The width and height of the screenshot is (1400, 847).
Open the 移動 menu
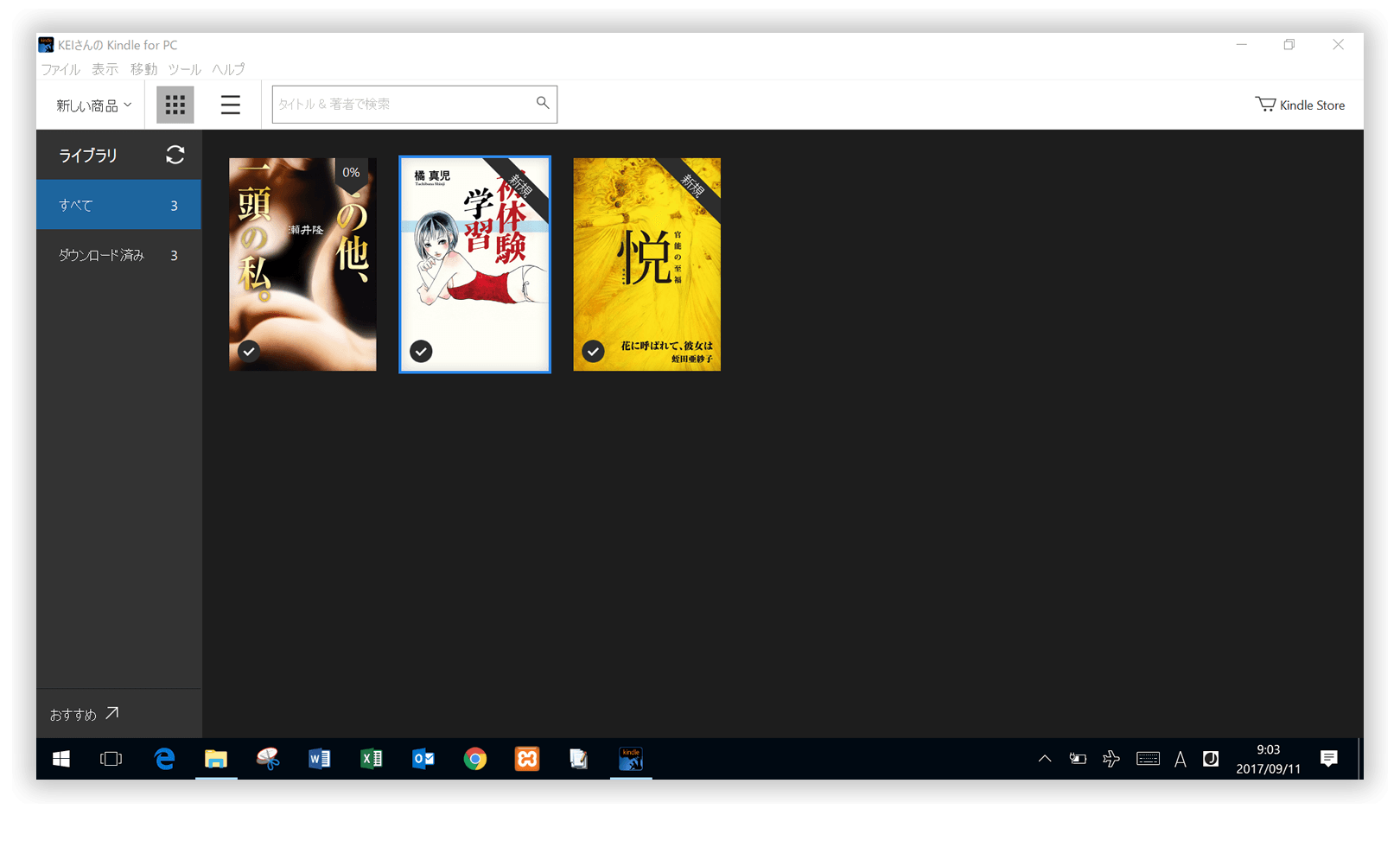[x=143, y=69]
